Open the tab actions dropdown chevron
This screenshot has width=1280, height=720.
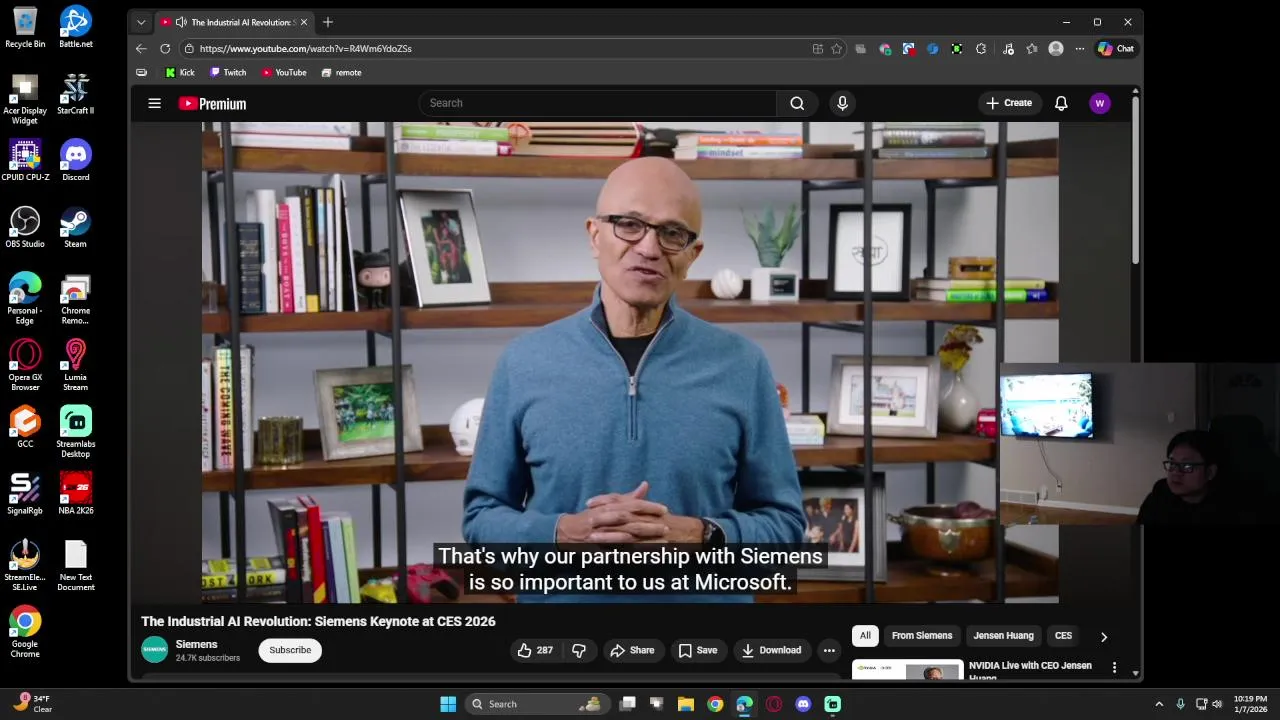(141, 22)
